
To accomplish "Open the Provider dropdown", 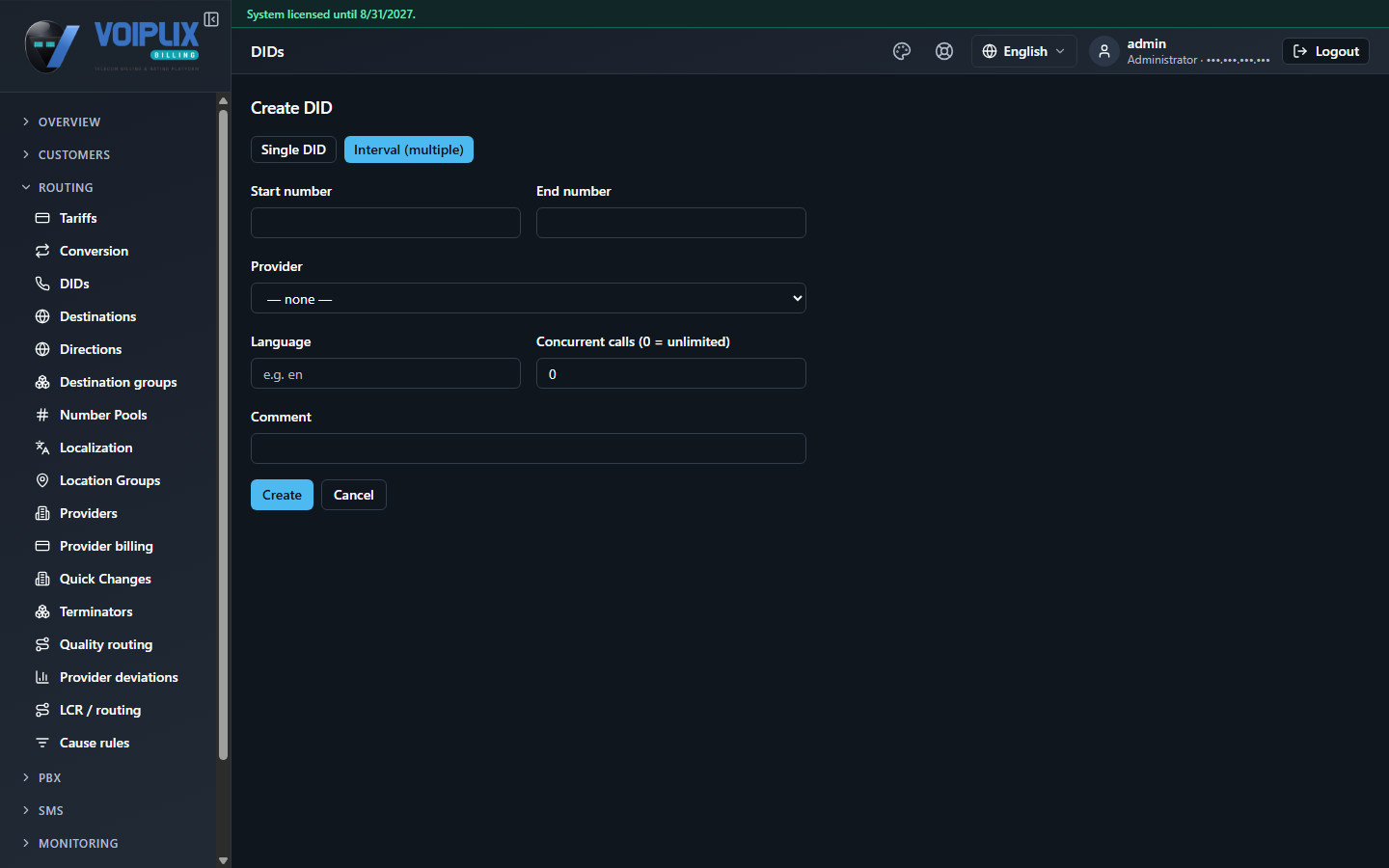I will pyautogui.click(x=529, y=298).
